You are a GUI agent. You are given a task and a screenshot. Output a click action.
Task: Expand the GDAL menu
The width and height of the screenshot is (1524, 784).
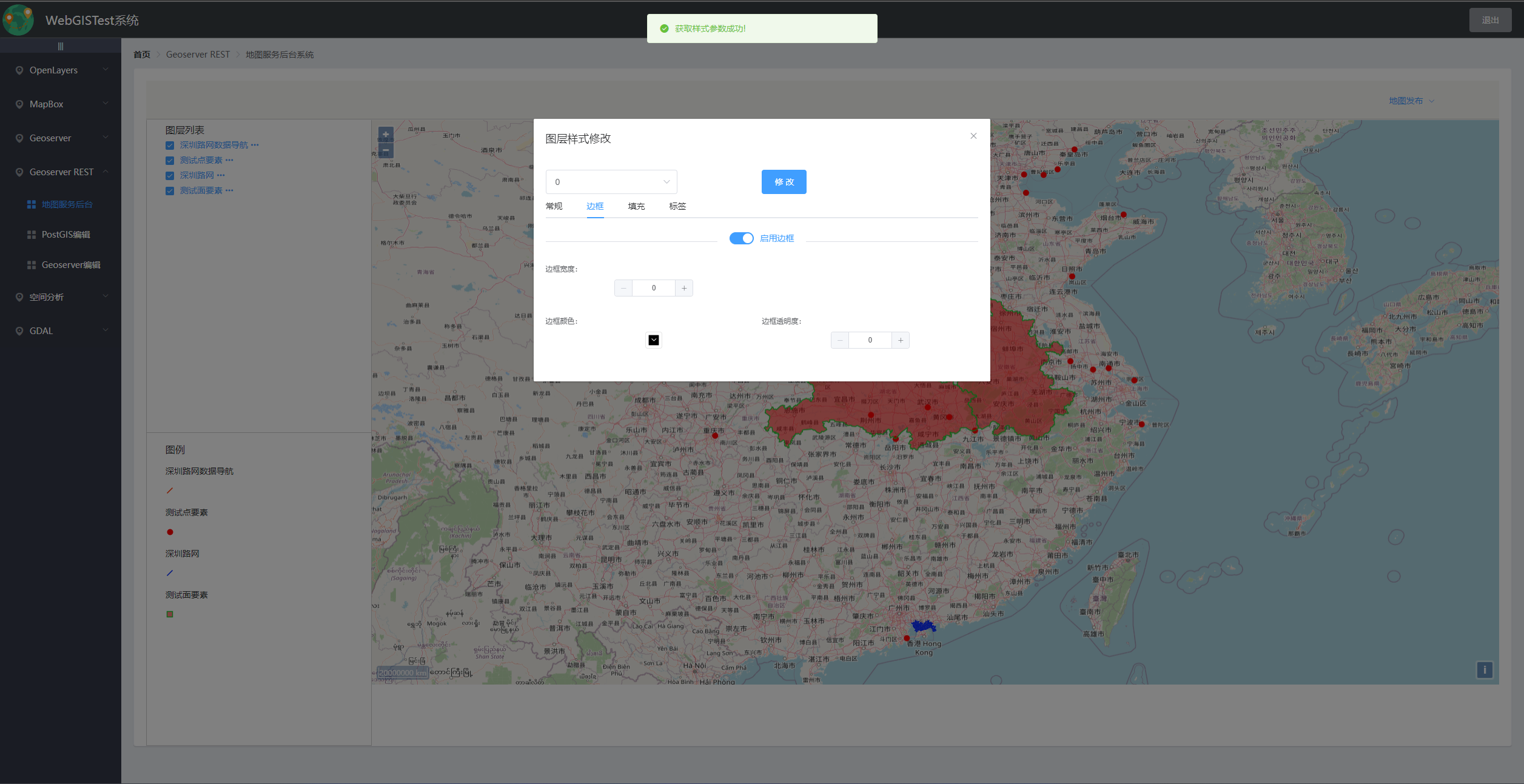(x=106, y=330)
